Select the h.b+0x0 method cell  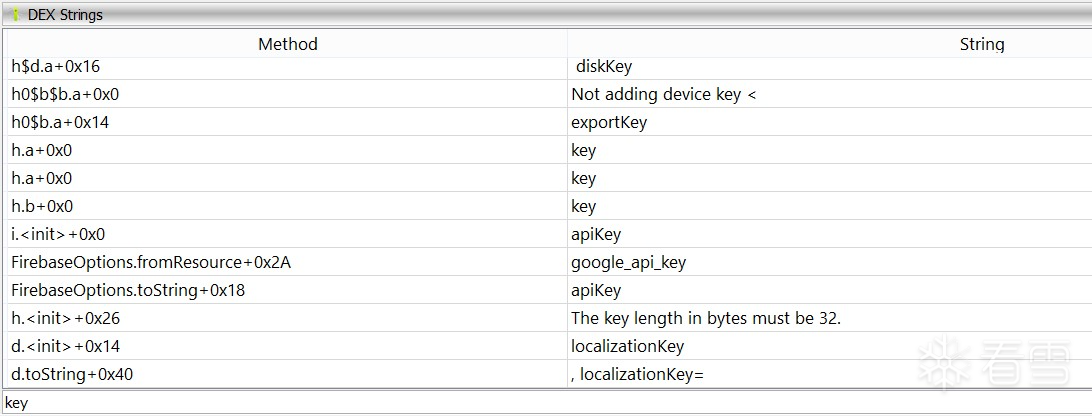tap(42, 206)
